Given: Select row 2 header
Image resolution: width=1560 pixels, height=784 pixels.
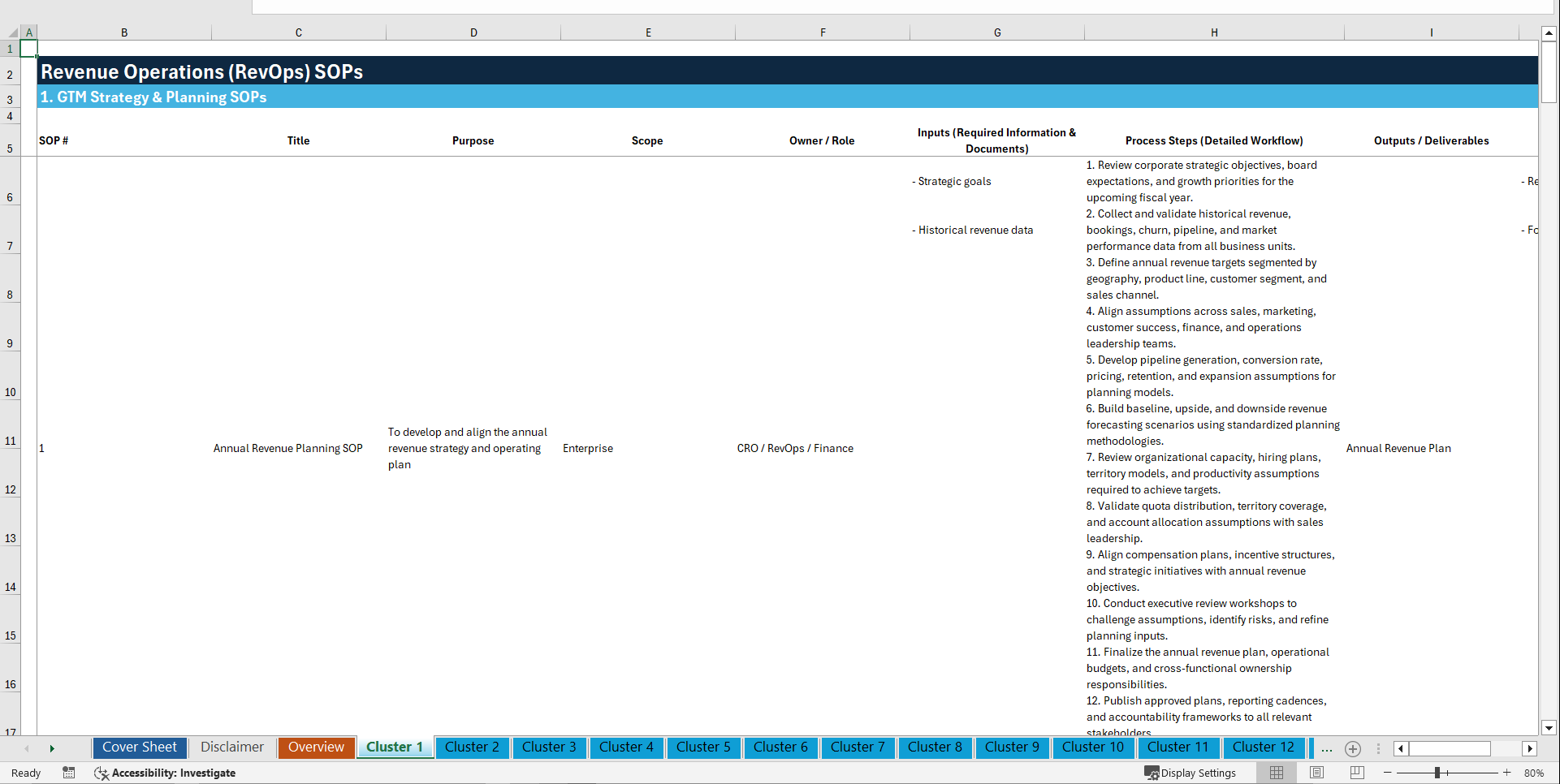Looking at the screenshot, I should (10, 71).
